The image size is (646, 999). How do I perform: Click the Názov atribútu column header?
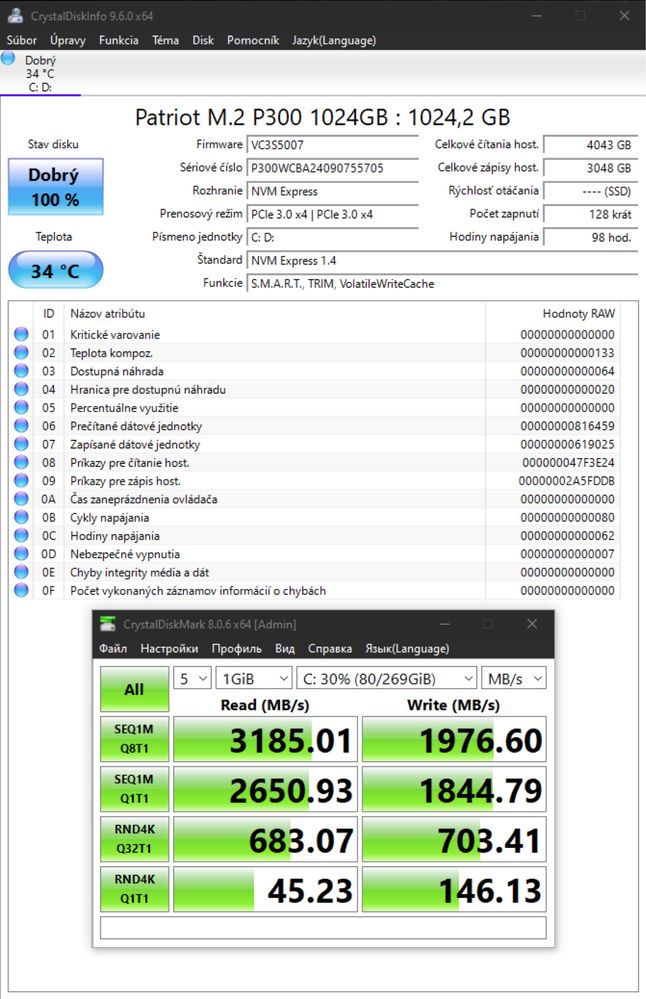tap(108, 313)
